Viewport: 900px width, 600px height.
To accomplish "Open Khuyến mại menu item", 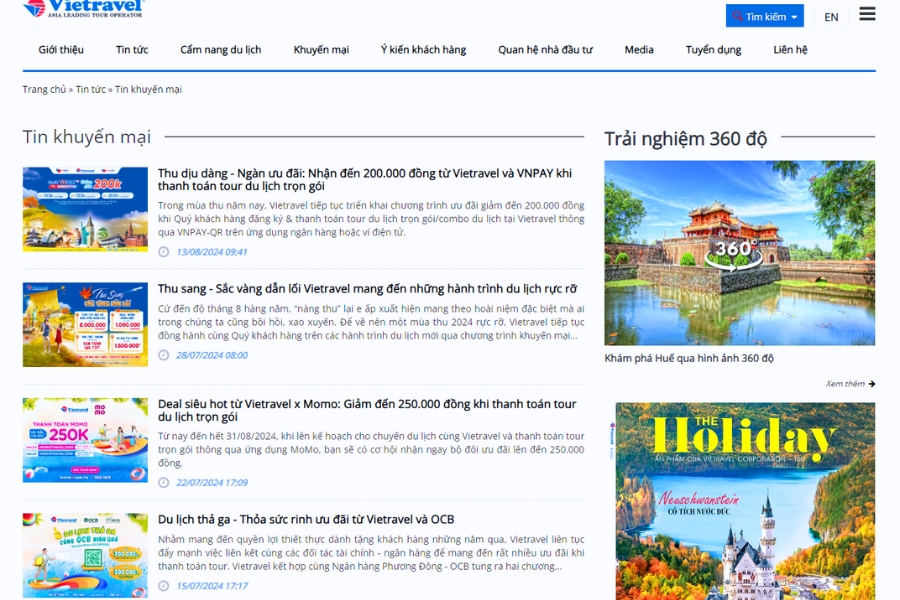I will point(321,50).
